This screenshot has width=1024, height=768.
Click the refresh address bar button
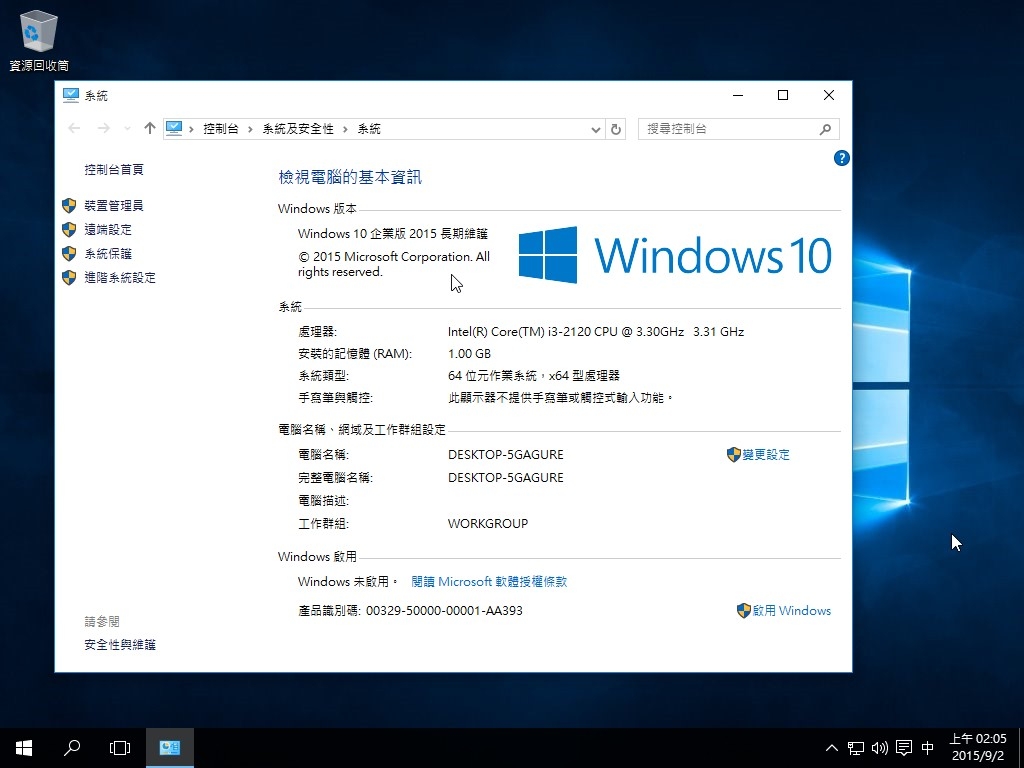616,129
